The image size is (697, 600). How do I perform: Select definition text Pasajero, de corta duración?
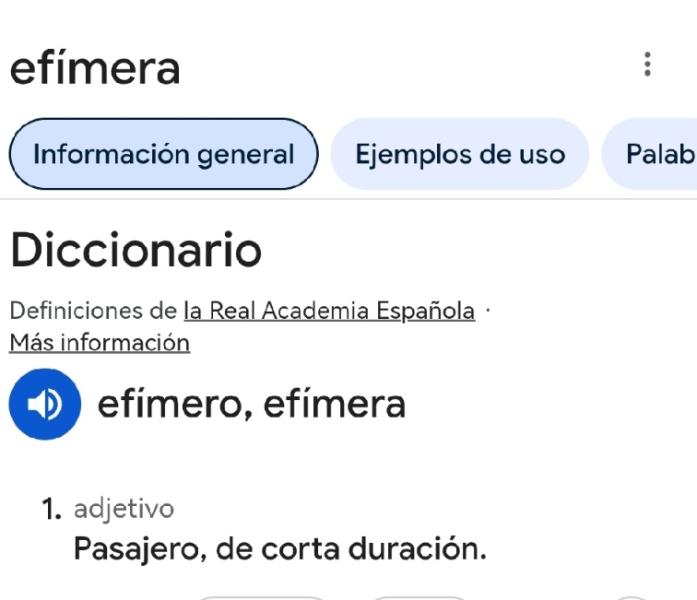click(280, 548)
